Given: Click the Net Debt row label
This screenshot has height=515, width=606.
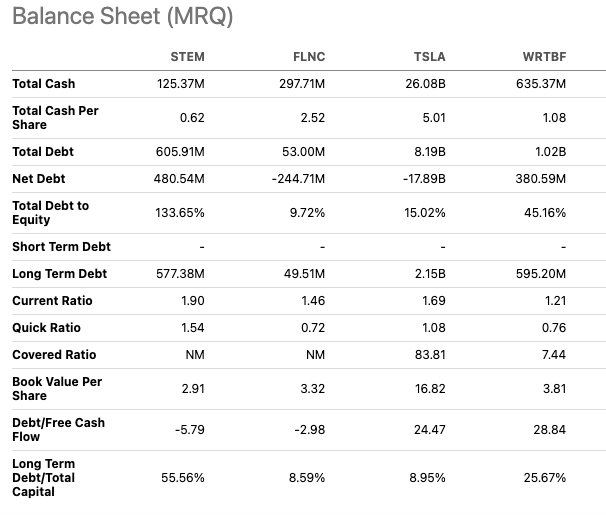Looking at the screenshot, I should pos(39,179).
